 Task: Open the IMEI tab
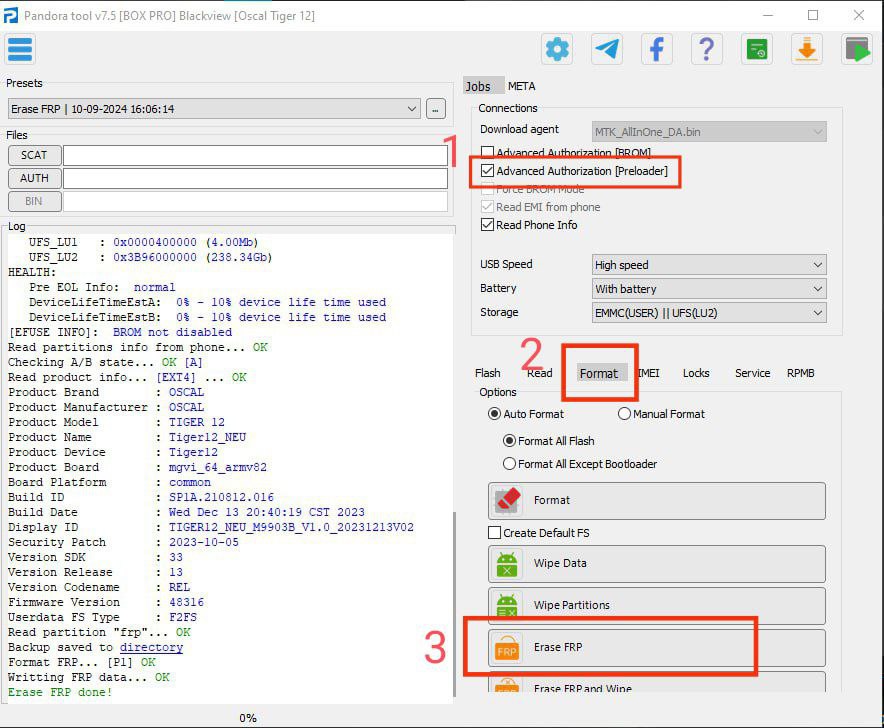click(x=648, y=373)
